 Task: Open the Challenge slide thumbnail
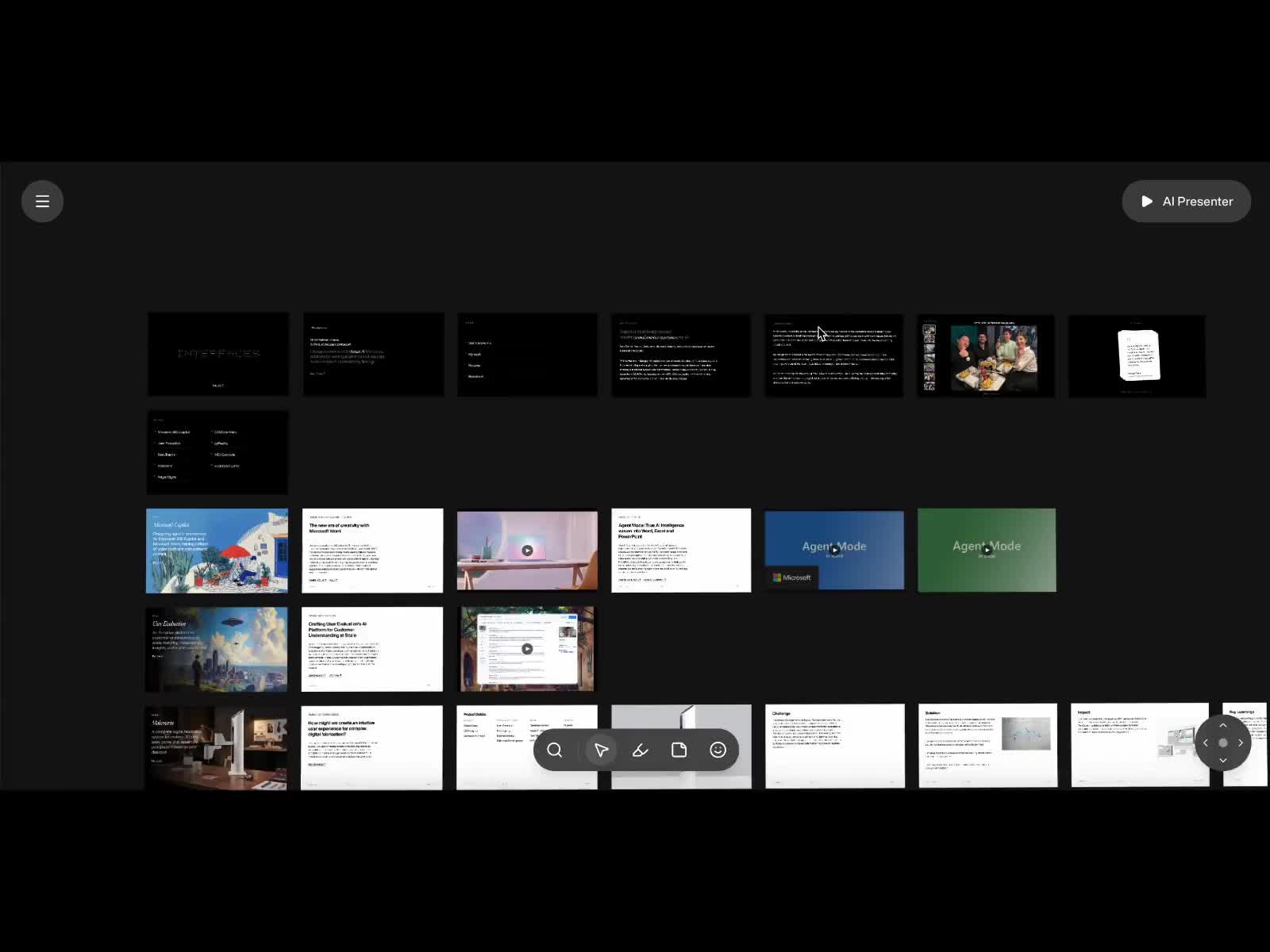(834, 746)
